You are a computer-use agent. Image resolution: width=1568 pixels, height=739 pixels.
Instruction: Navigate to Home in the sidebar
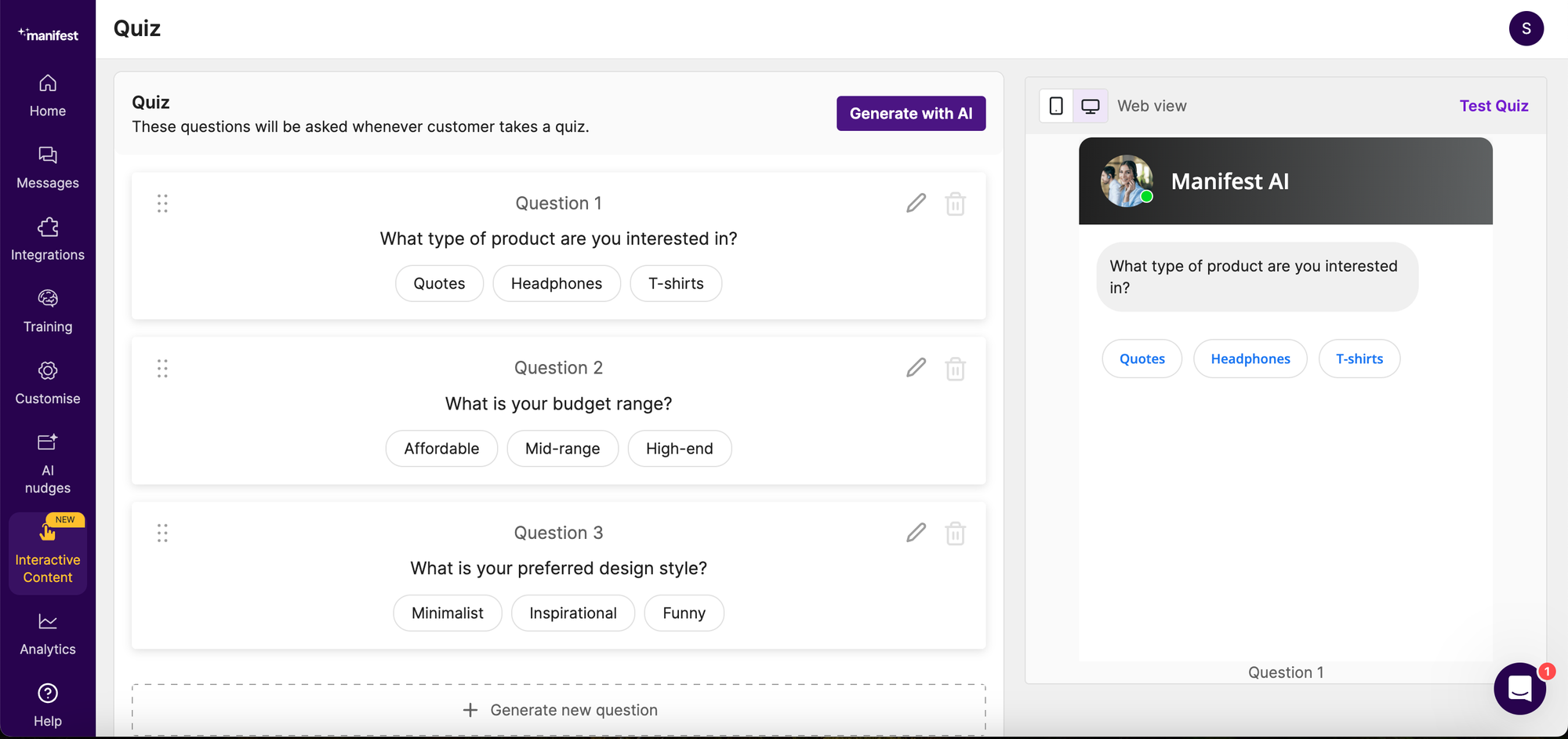point(48,94)
